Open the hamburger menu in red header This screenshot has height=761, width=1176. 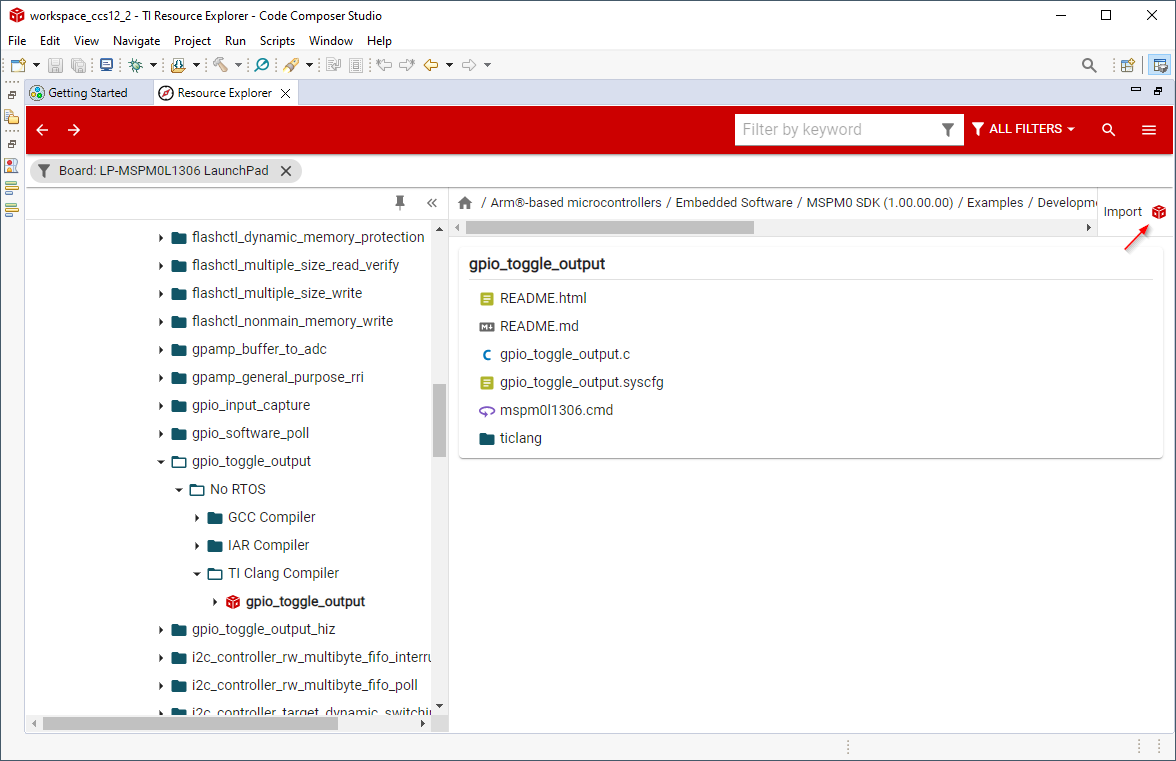point(1149,130)
